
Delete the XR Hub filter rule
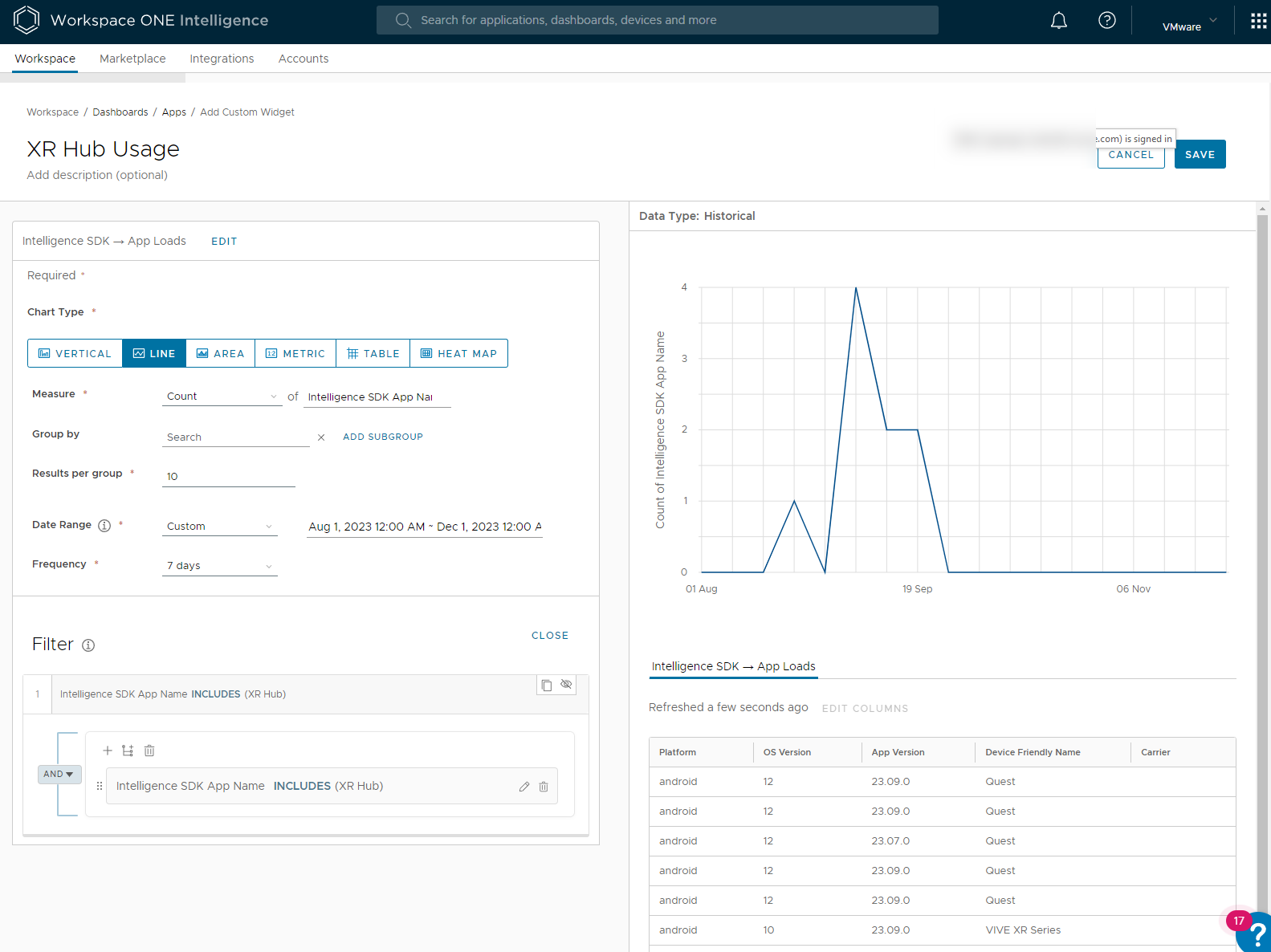point(544,787)
